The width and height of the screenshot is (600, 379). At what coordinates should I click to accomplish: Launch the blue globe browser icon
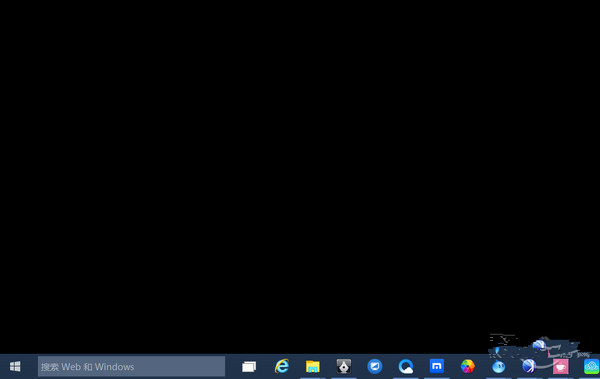coord(529,366)
